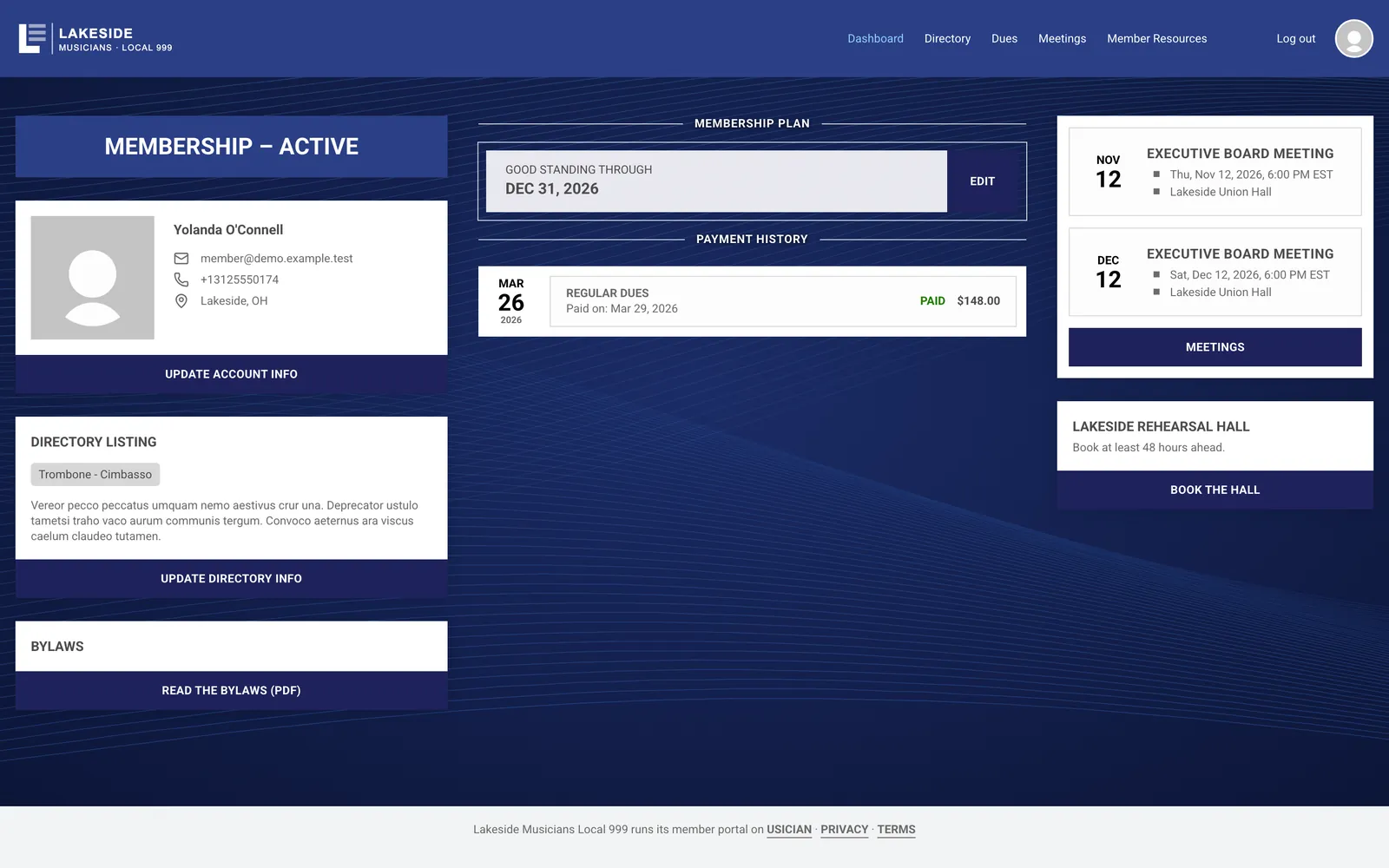Open the USICIAN footer link
This screenshot has width=1389, height=868.
789,830
